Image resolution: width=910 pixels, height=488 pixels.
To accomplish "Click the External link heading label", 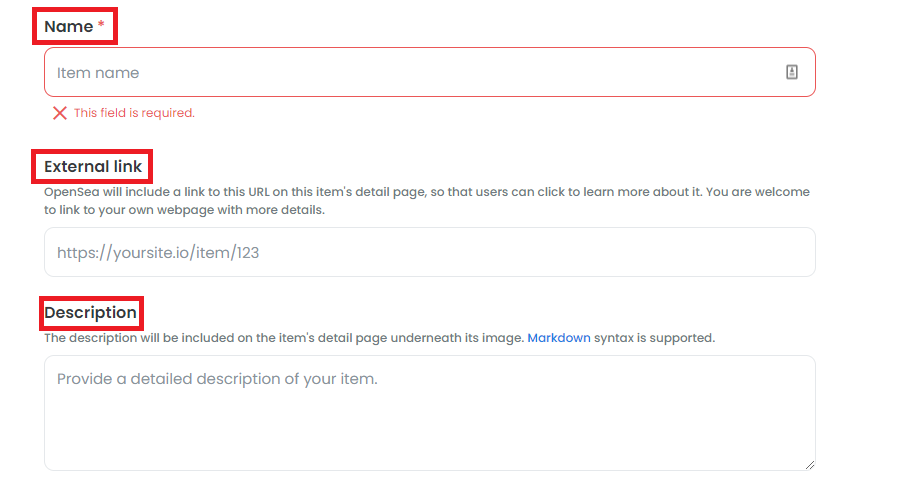I will [93, 166].
